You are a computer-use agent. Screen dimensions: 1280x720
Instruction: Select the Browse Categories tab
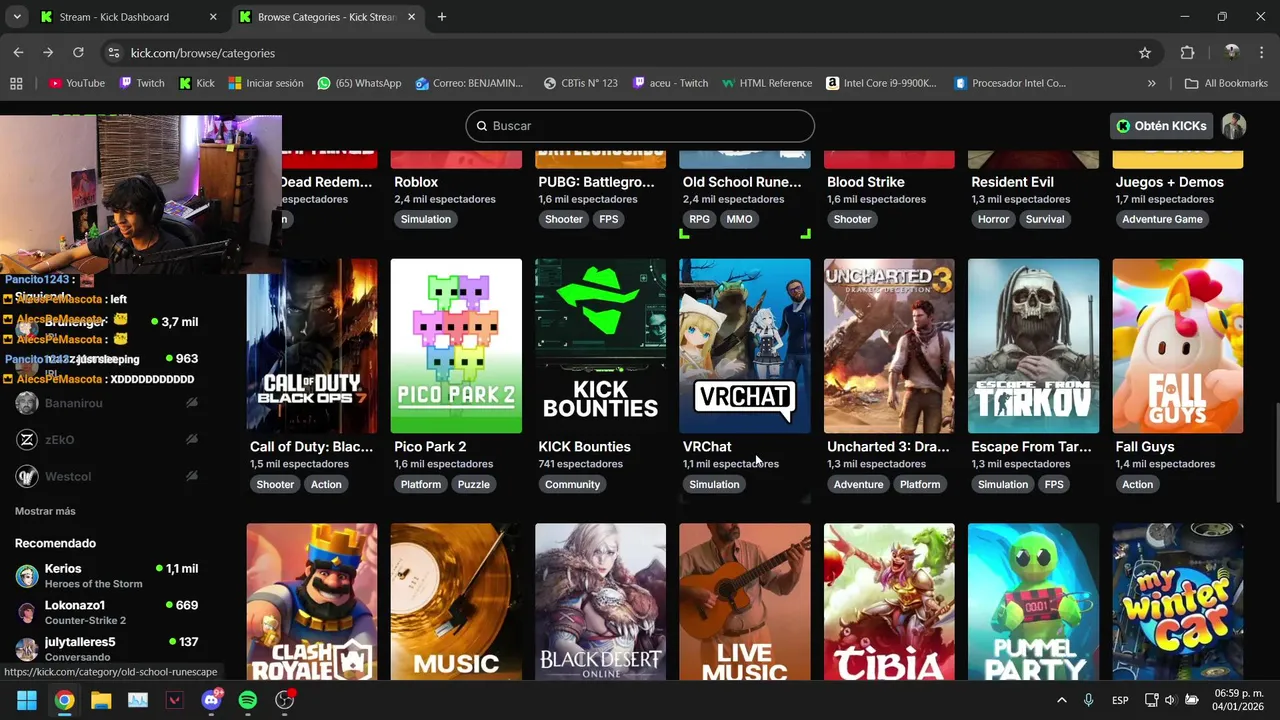[x=326, y=17]
